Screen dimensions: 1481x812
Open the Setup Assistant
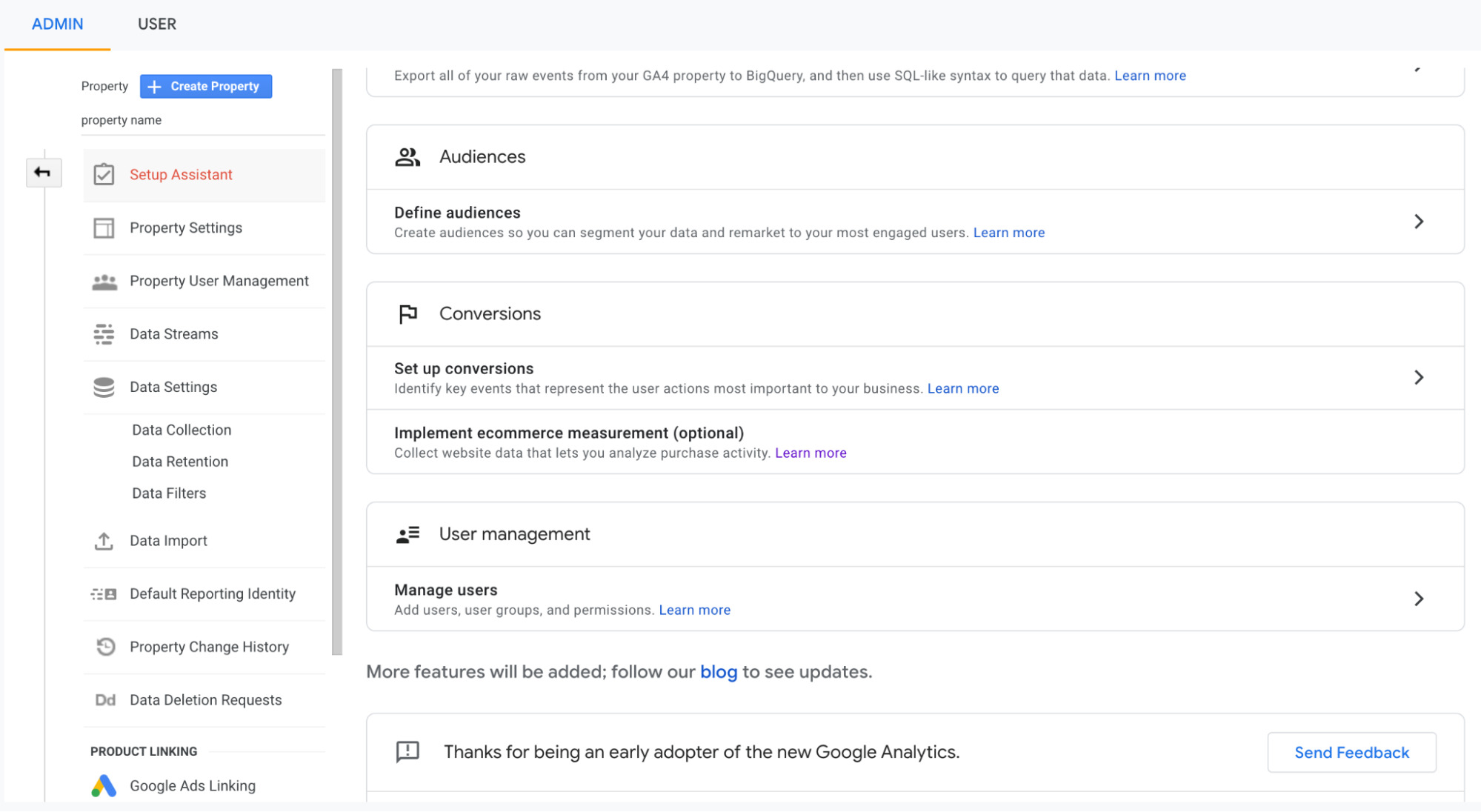tap(181, 174)
